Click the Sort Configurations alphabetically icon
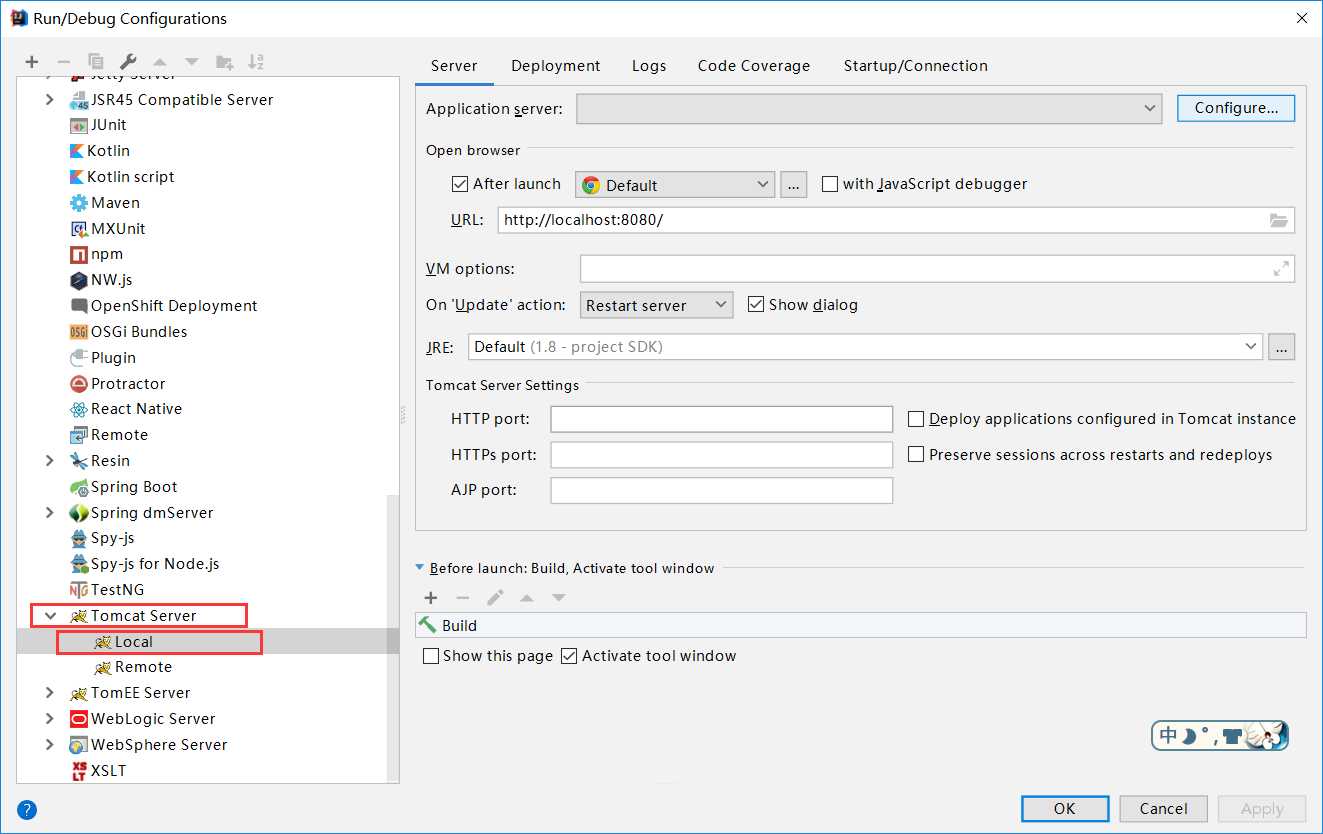Viewport: 1323px width, 834px height. (x=256, y=62)
